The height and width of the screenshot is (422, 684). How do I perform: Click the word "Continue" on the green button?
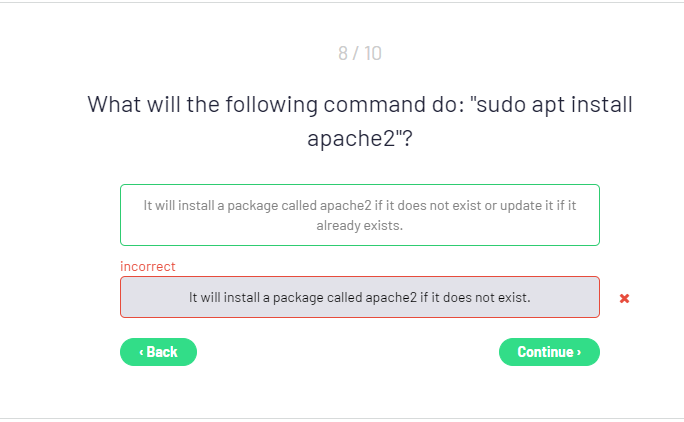pyautogui.click(x=545, y=352)
